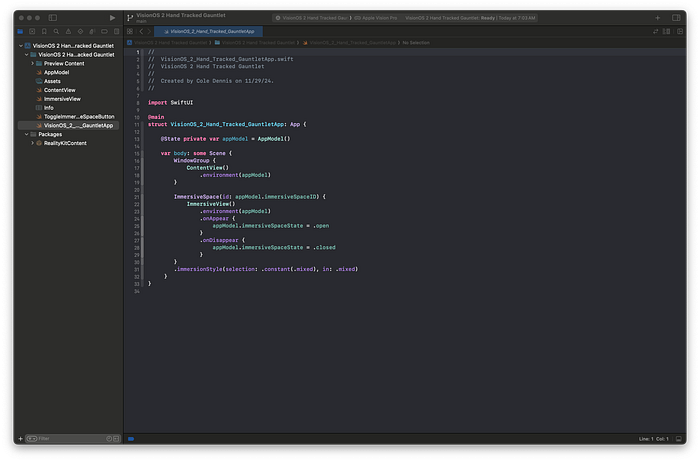Toggle code review changes in editor
Viewport: 700px width, 461px height.
coord(655,32)
